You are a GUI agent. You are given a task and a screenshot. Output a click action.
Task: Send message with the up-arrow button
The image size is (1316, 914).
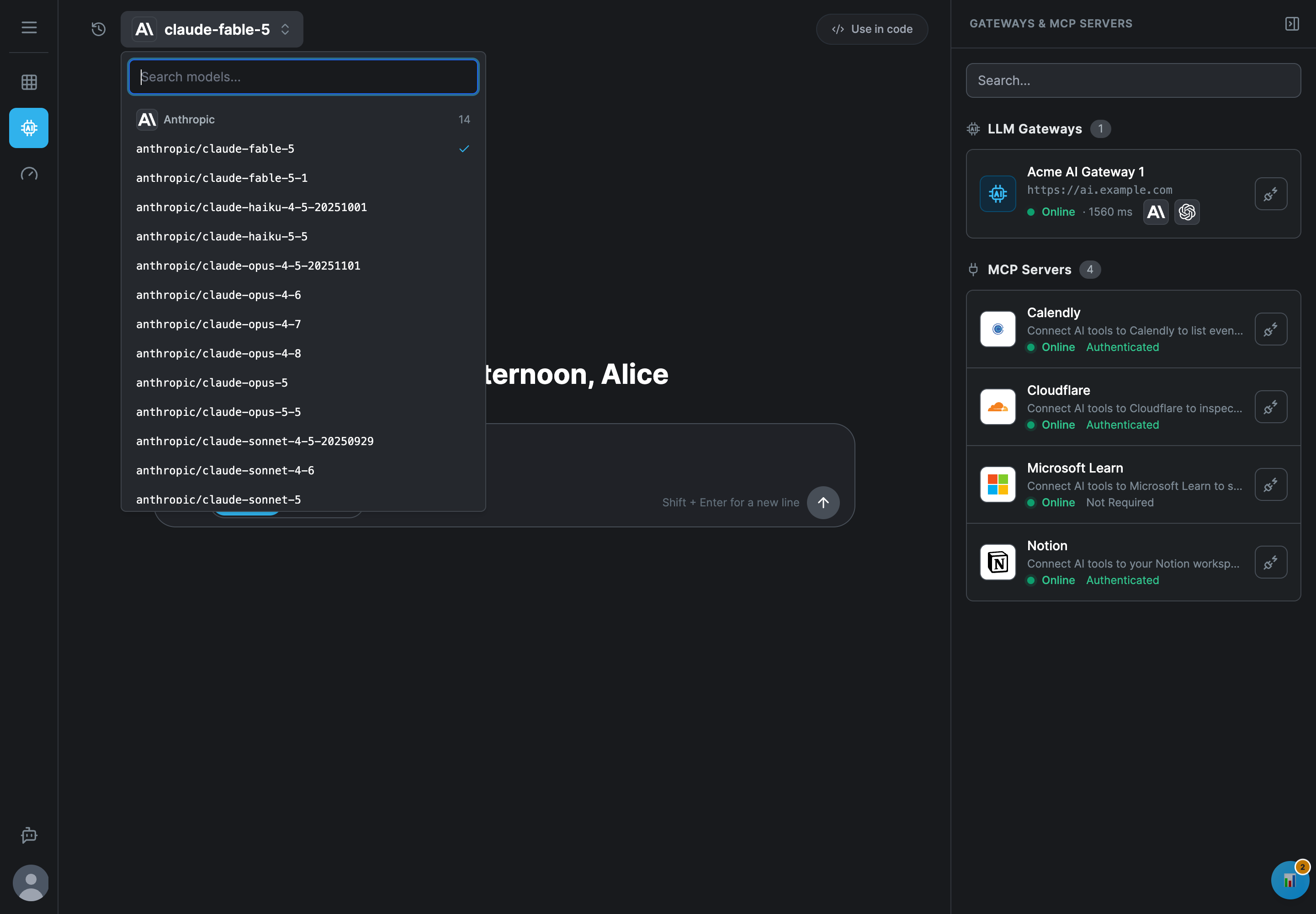pos(823,502)
